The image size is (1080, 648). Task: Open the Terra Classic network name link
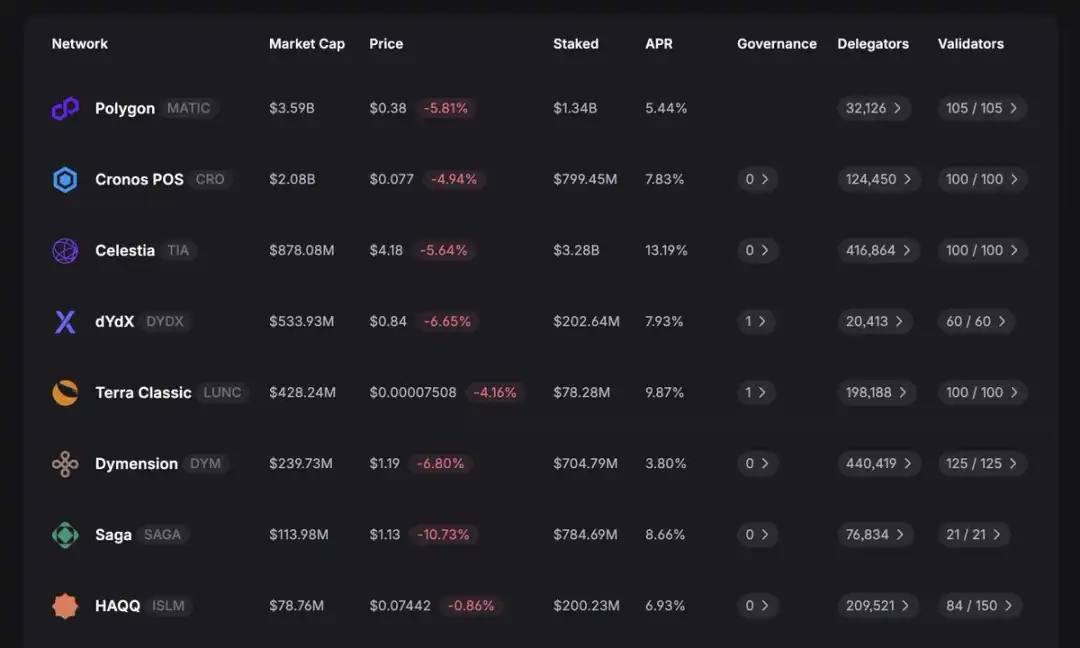click(x=143, y=393)
